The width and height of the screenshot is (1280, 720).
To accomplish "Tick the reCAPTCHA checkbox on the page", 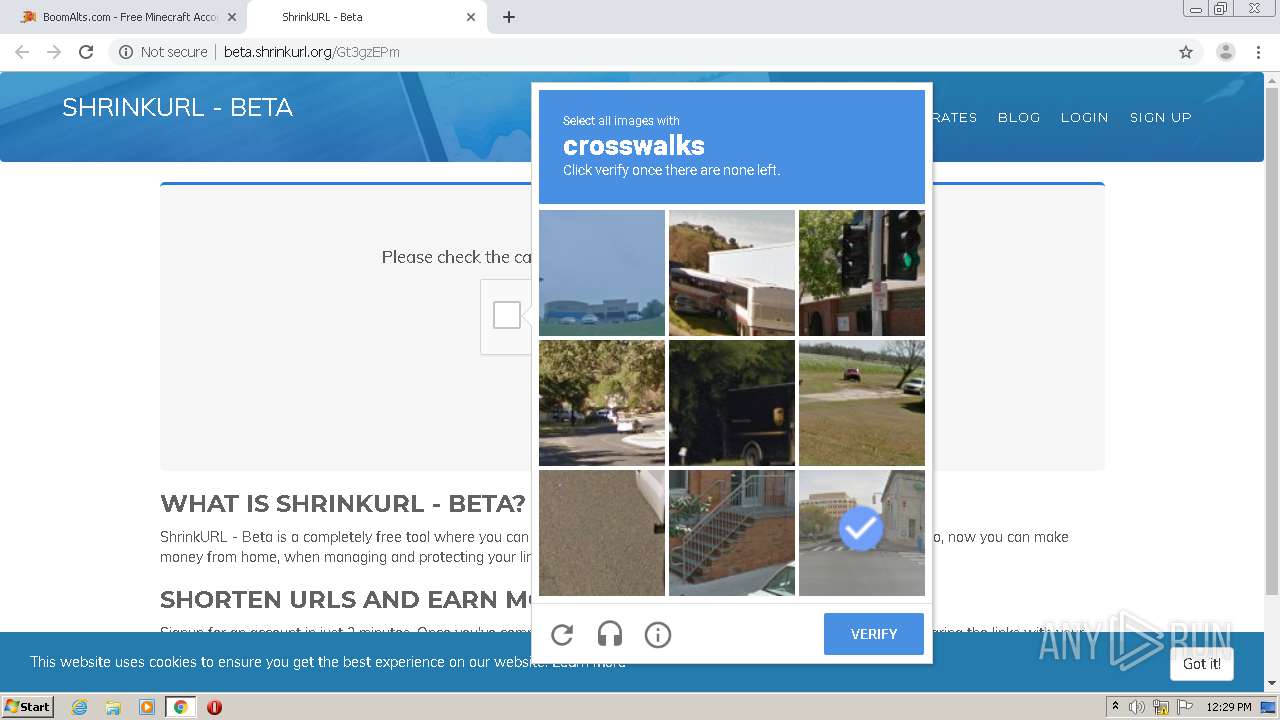I will (x=507, y=315).
